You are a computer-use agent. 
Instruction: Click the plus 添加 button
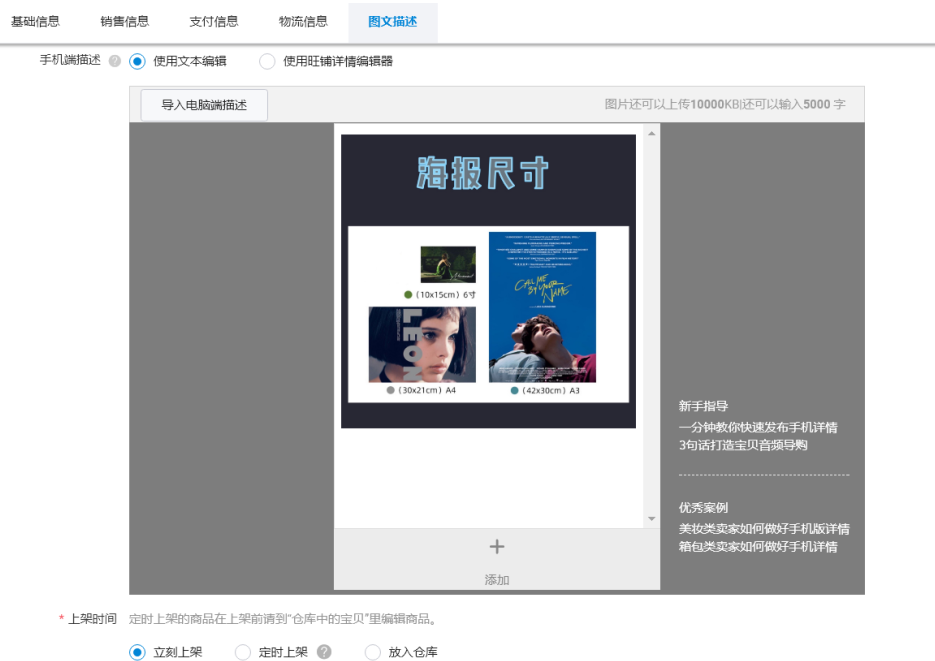coord(497,560)
